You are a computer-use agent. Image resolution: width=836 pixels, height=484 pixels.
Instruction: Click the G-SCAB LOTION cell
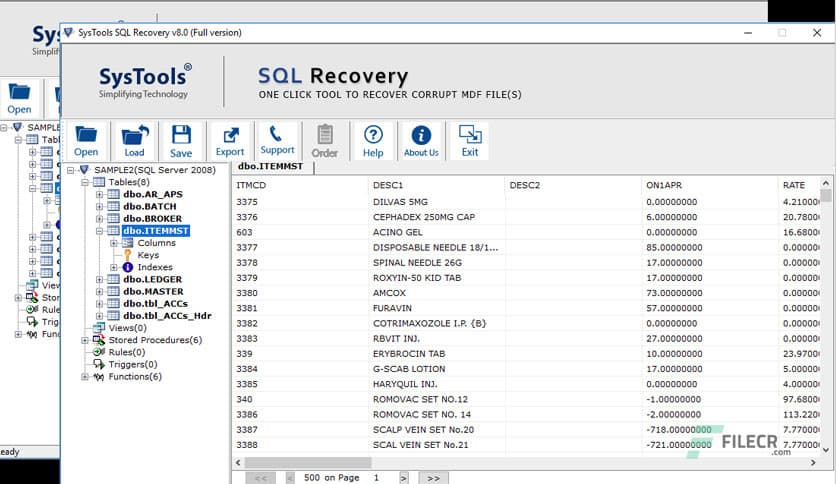(437, 369)
